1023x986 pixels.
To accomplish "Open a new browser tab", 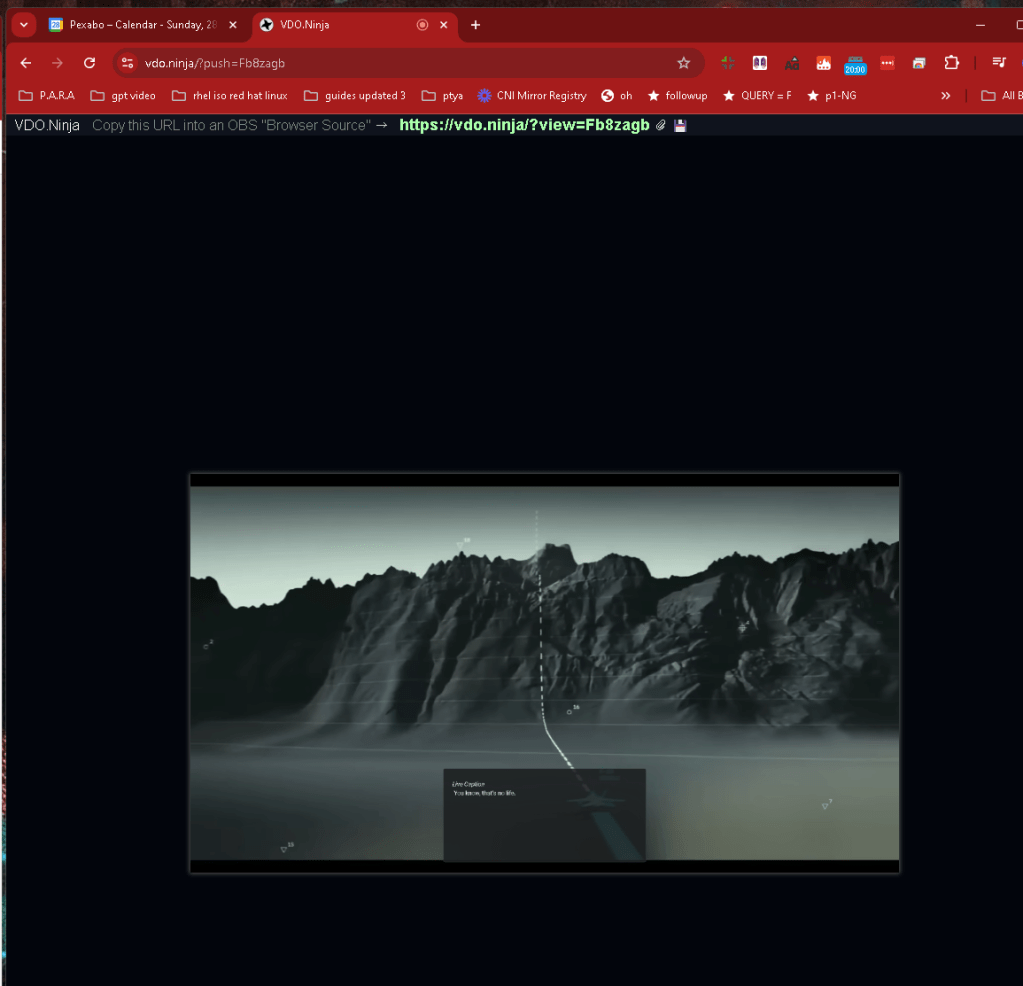I will [476, 25].
